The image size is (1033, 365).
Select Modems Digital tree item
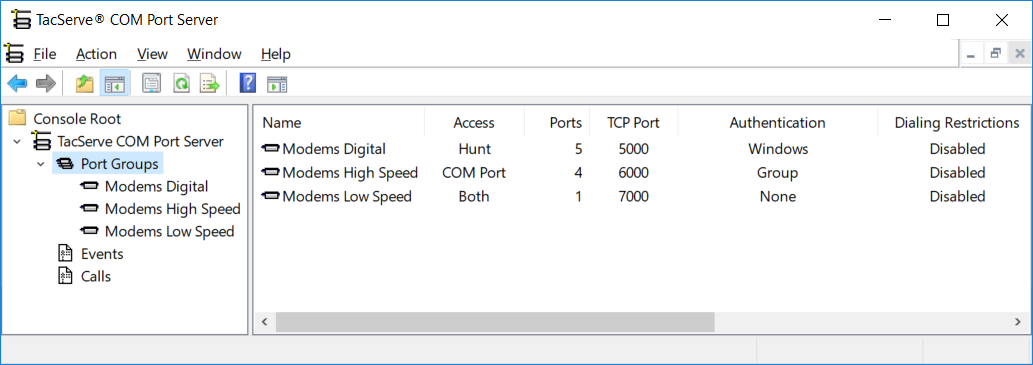pyautogui.click(x=156, y=186)
